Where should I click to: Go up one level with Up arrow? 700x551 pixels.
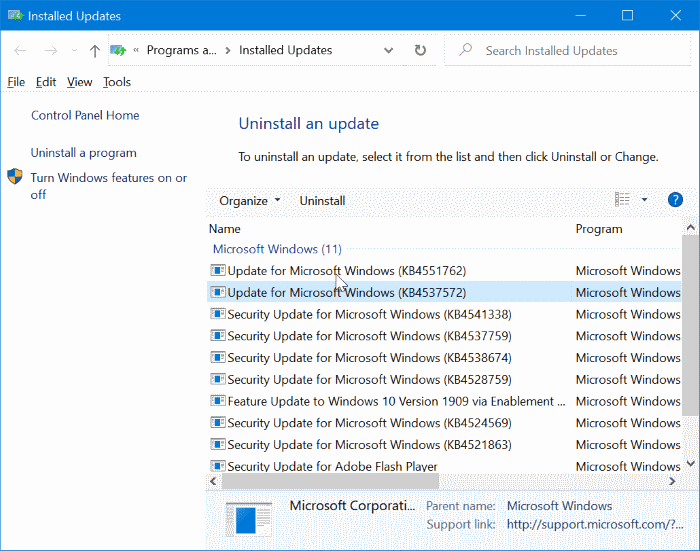pyautogui.click(x=94, y=51)
